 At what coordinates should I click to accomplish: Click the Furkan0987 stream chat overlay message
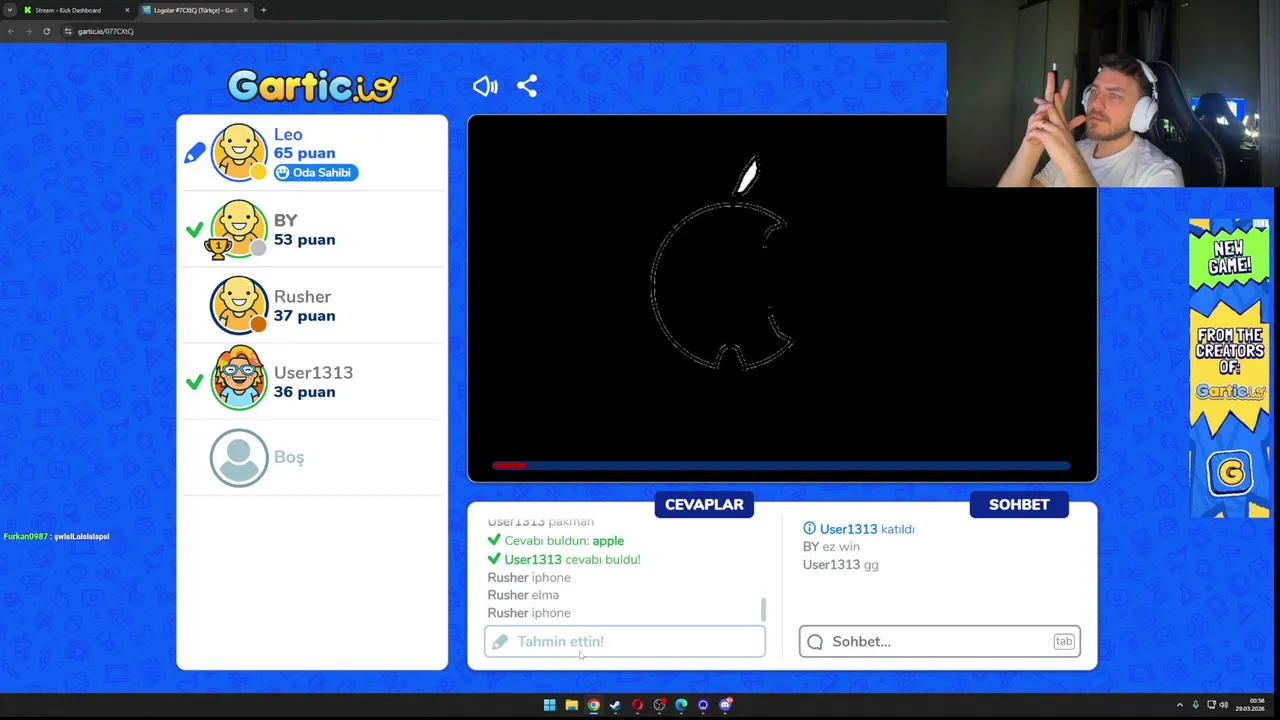tap(56, 537)
